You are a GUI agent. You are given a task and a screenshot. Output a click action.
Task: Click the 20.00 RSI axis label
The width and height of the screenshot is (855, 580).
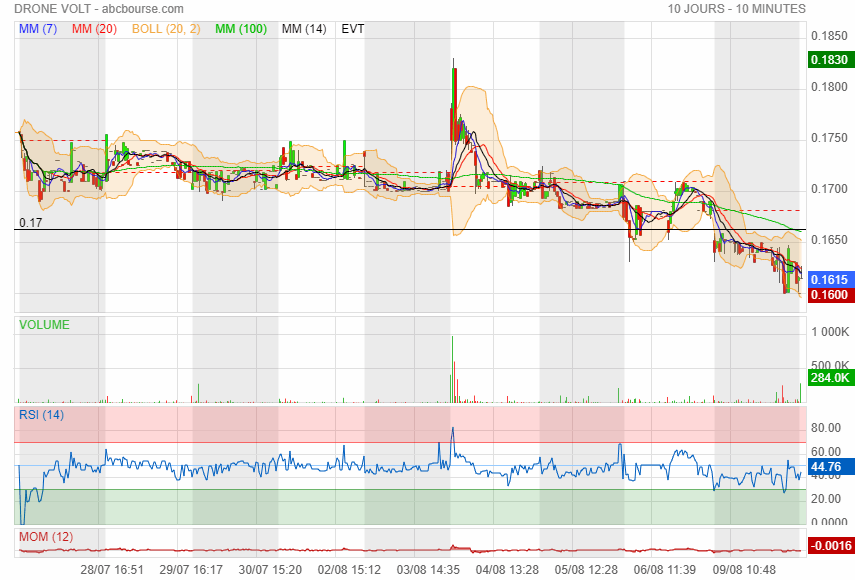tap(826, 499)
